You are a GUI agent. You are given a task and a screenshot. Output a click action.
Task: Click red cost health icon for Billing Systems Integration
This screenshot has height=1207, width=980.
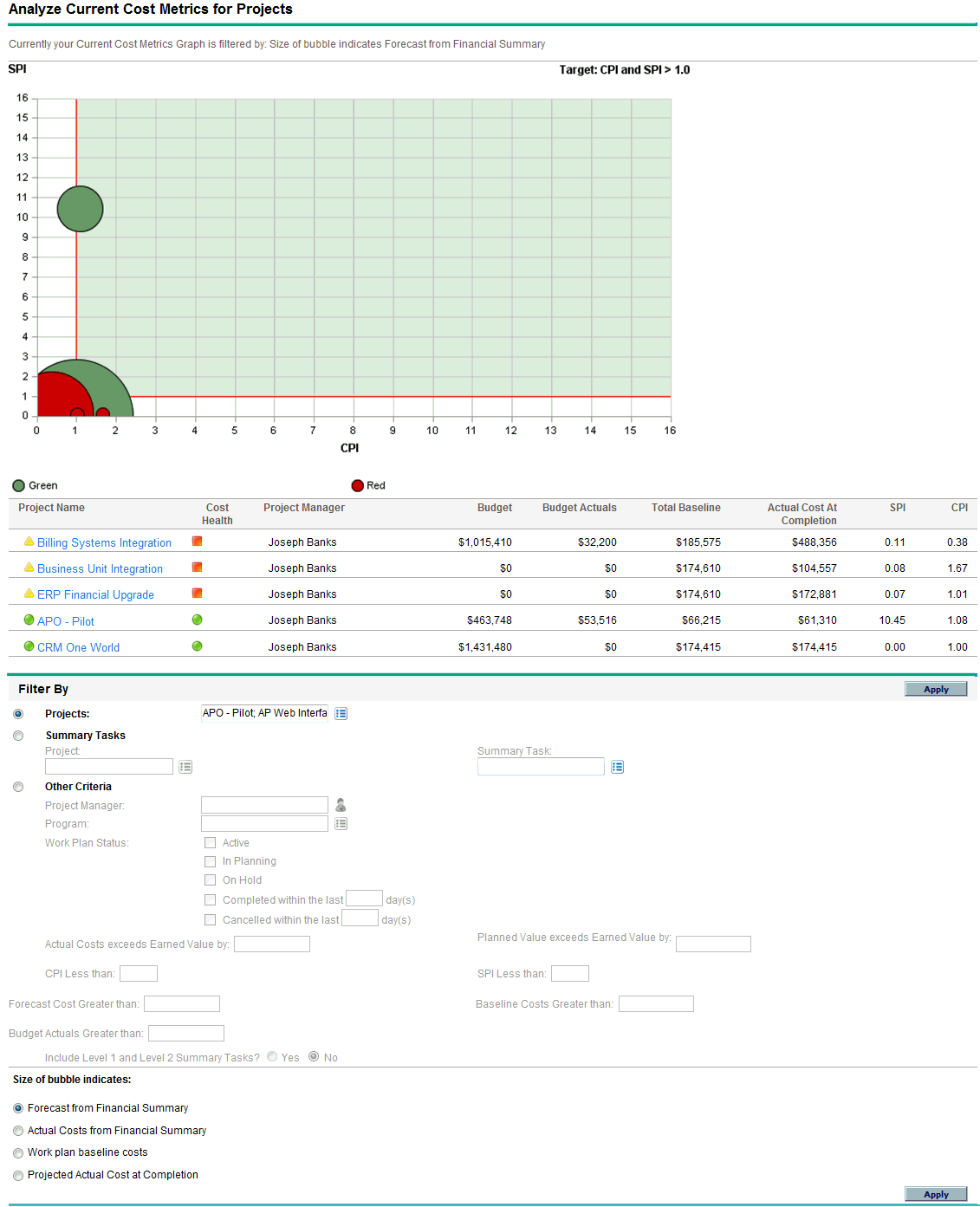pyautogui.click(x=197, y=542)
